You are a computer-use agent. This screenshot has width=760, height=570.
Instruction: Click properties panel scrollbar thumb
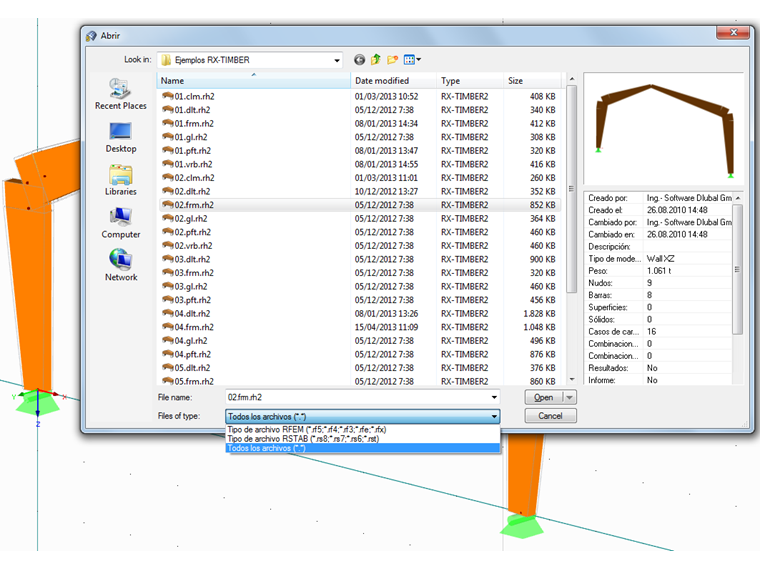pyautogui.click(x=737, y=269)
